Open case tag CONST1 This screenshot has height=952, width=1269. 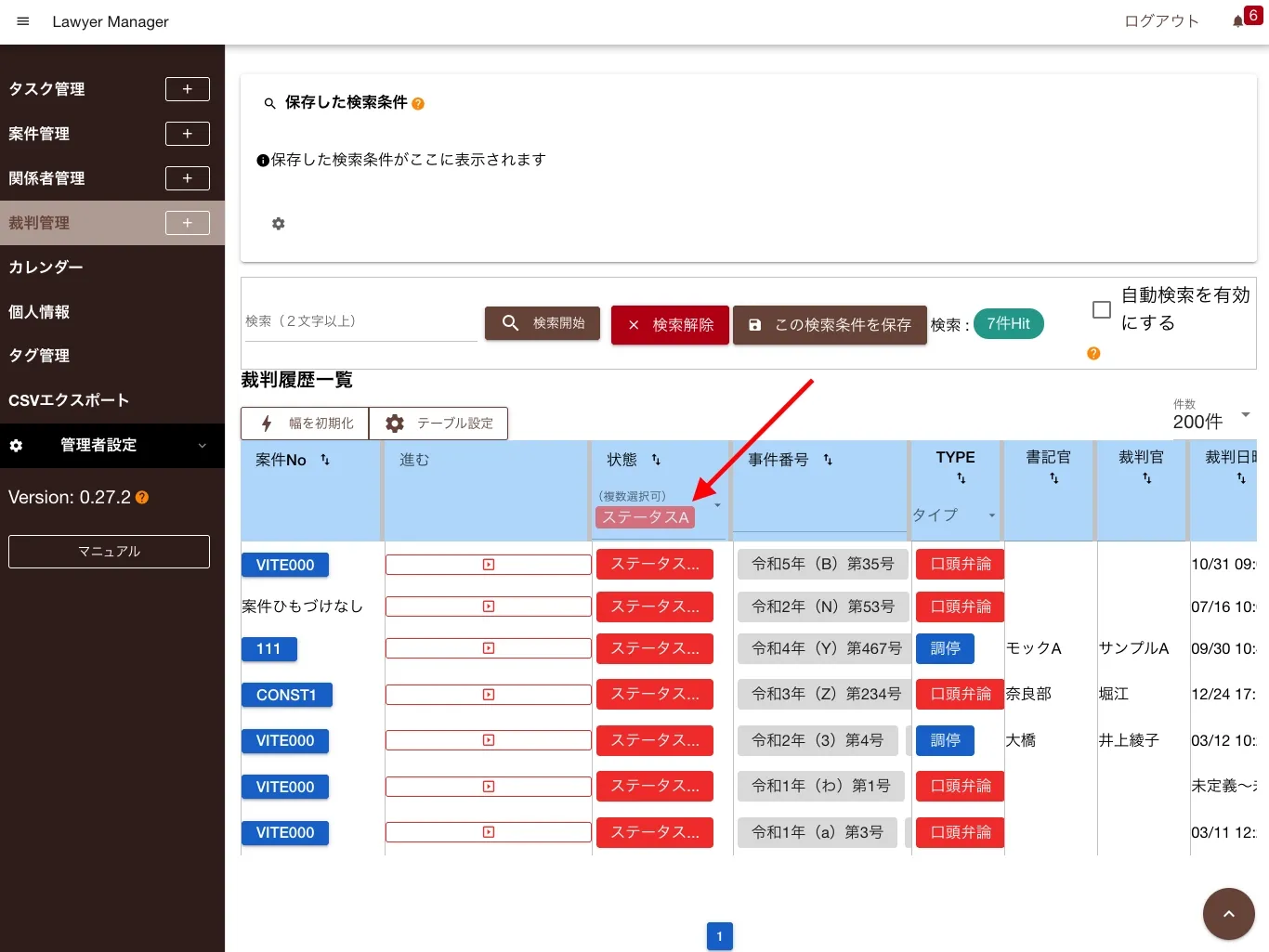click(x=287, y=695)
